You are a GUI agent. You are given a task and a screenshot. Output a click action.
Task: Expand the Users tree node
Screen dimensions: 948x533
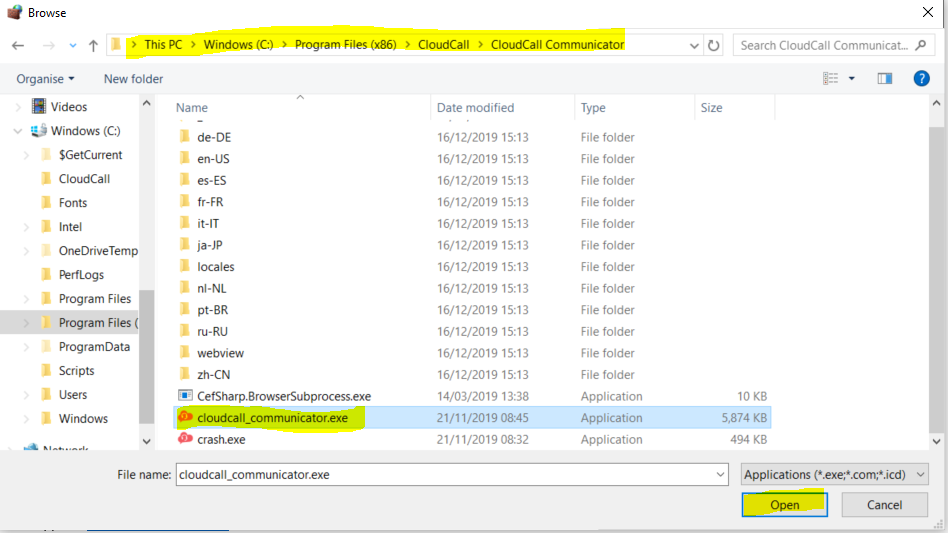pyautogui.click(x=26, y=395)
